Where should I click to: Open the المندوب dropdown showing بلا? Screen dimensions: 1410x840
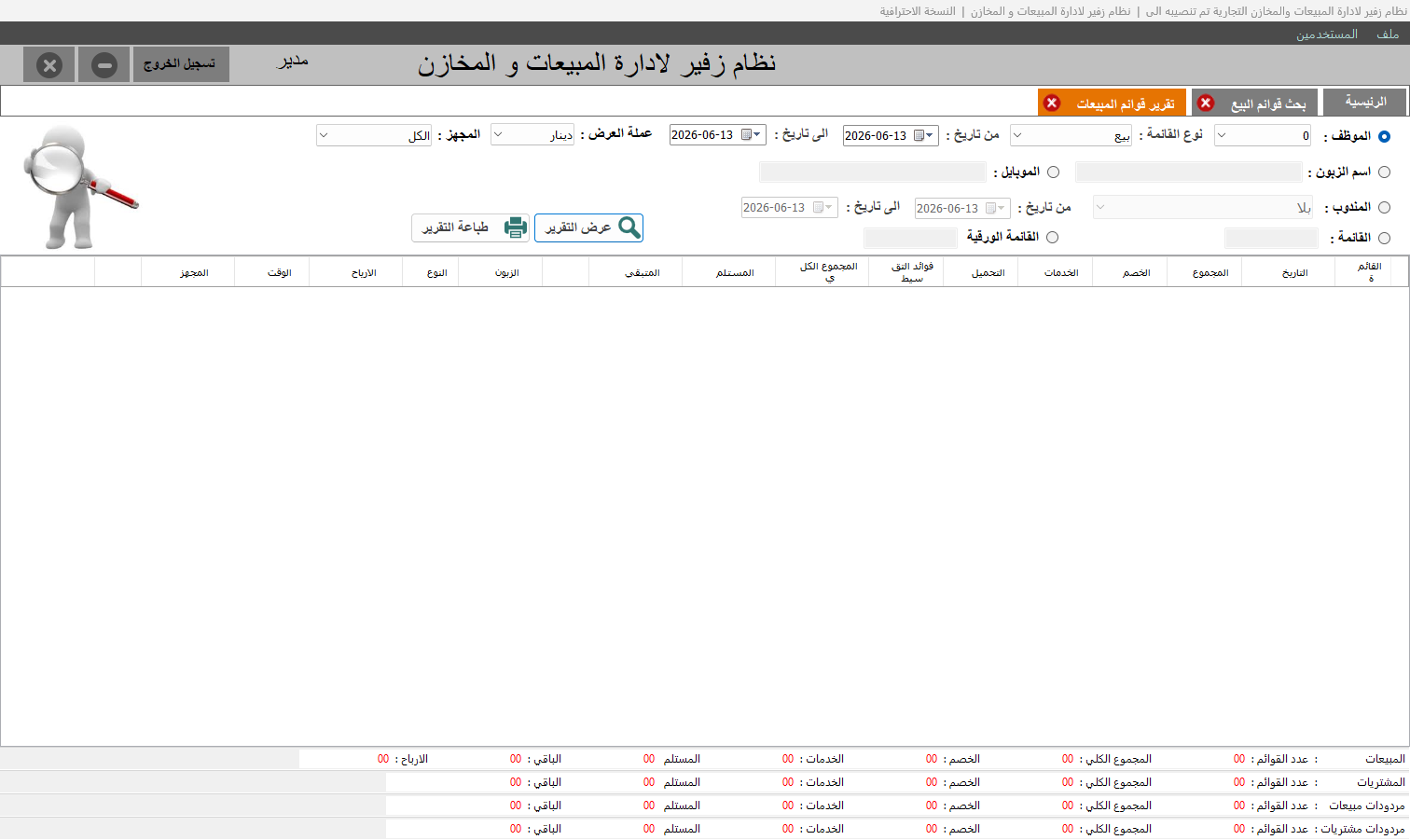point(1203,207)
